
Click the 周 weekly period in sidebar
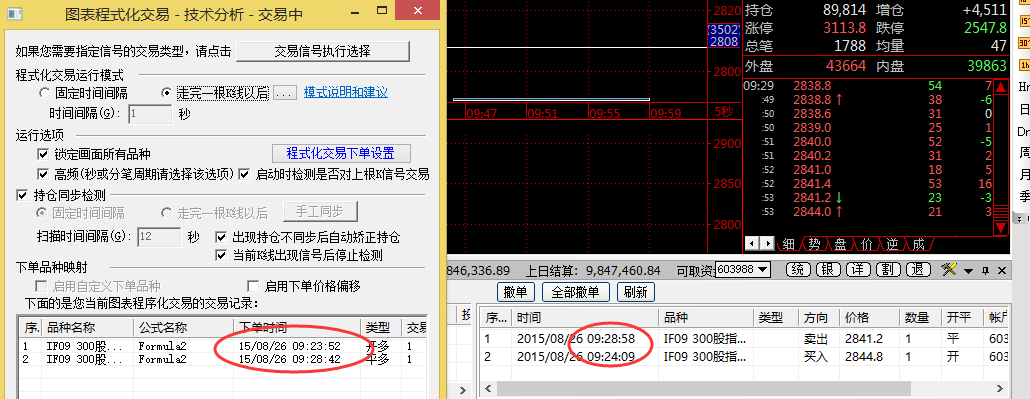[x=1024, y=153]
